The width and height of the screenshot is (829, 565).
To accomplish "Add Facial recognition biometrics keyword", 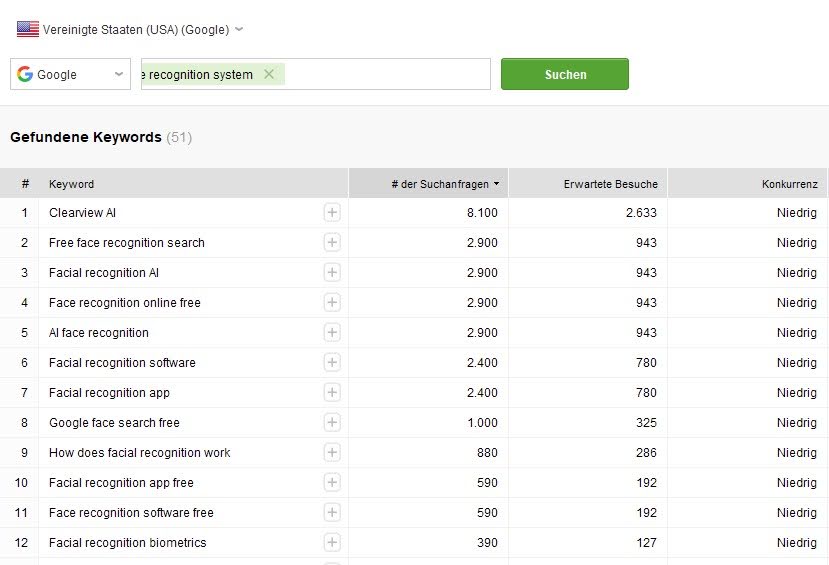I will coord(332,542).
